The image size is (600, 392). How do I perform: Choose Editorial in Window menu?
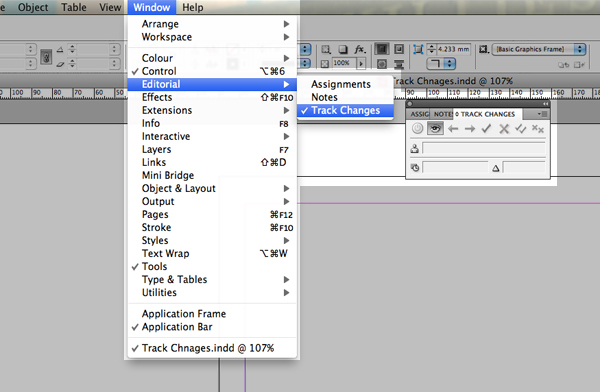pyautogui.click(x=212, y=84)
